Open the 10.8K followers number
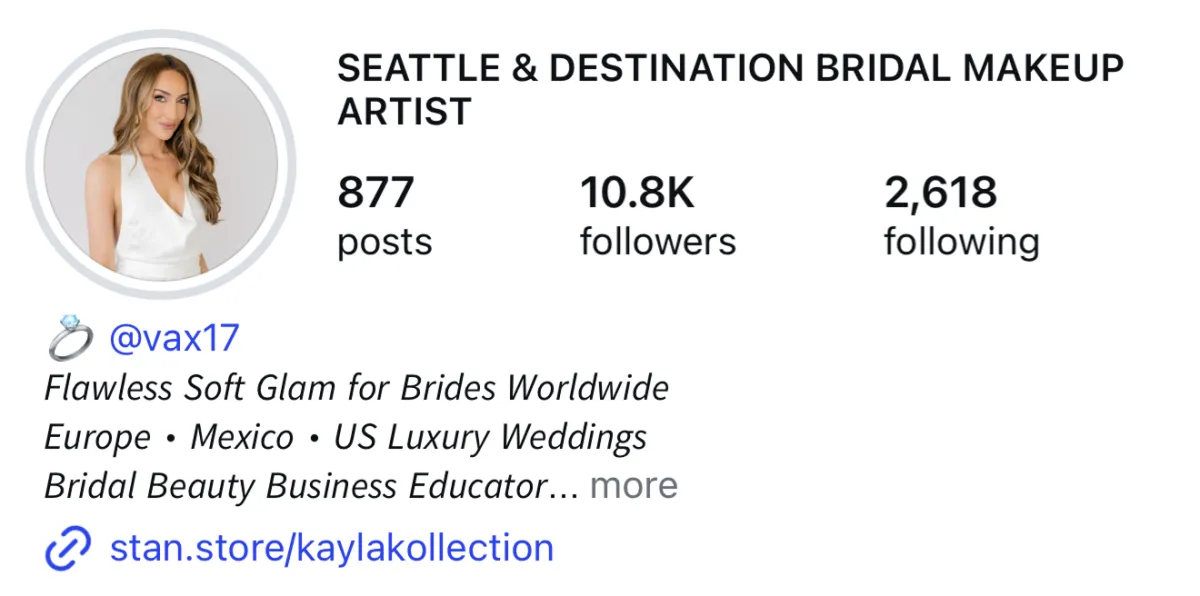 (637, 192)
